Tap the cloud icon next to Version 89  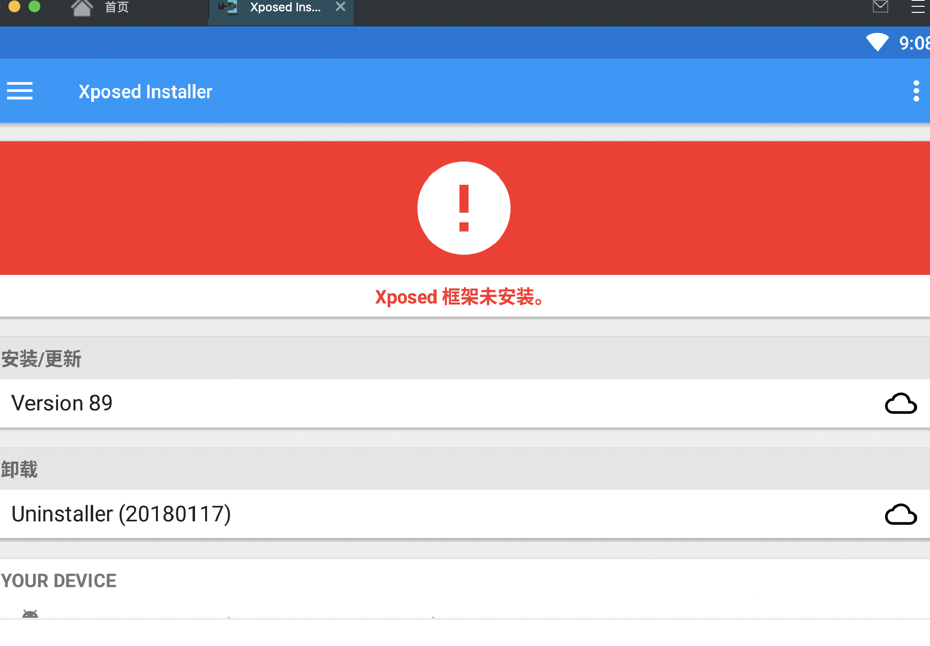click(x=900, y=403)
